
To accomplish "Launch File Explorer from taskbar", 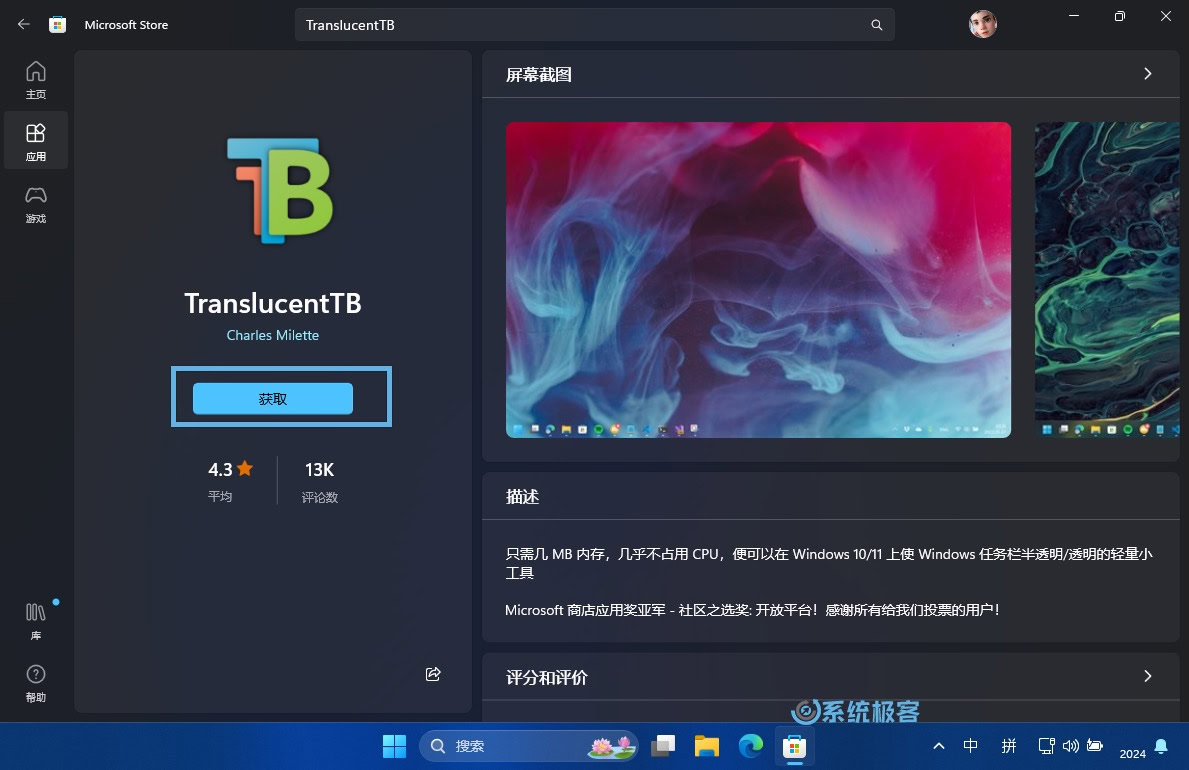I will [707, 746].
